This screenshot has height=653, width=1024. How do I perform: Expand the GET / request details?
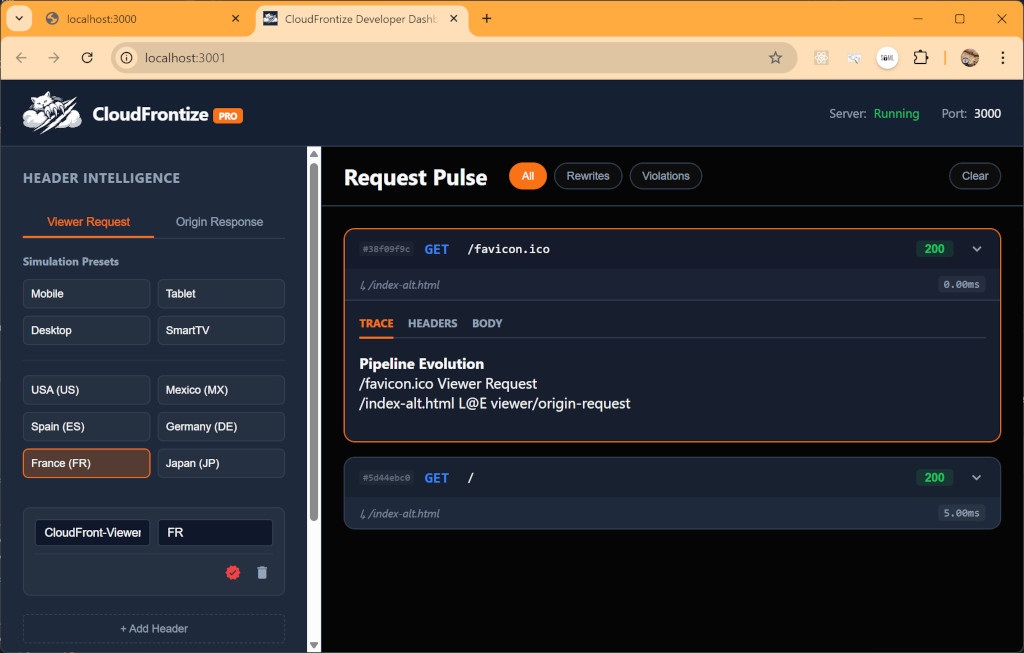tap(977, 477)
